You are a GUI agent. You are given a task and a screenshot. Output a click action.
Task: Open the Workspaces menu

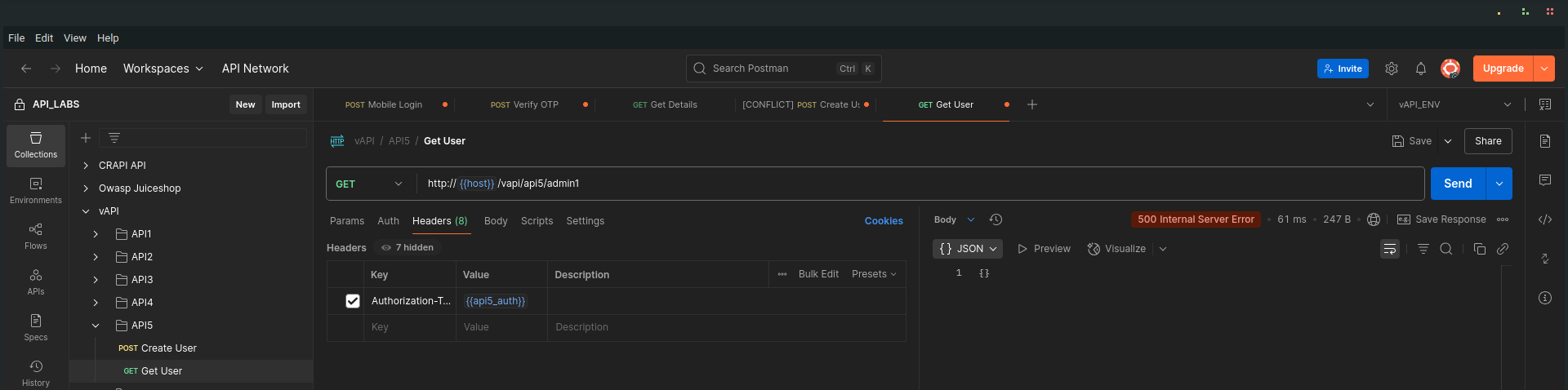coord(163,69)
